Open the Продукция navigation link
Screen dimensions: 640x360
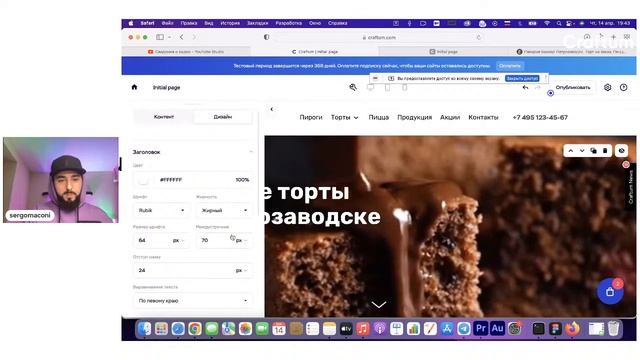click(x=414, y=118)
